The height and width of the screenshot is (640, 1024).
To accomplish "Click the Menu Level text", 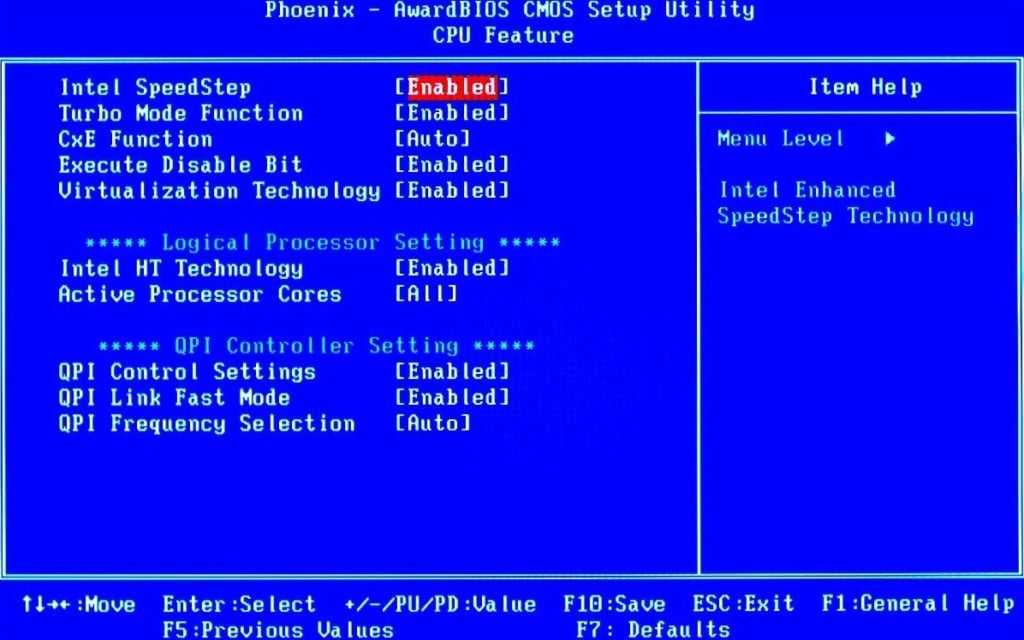I will (x=781, y=138).
